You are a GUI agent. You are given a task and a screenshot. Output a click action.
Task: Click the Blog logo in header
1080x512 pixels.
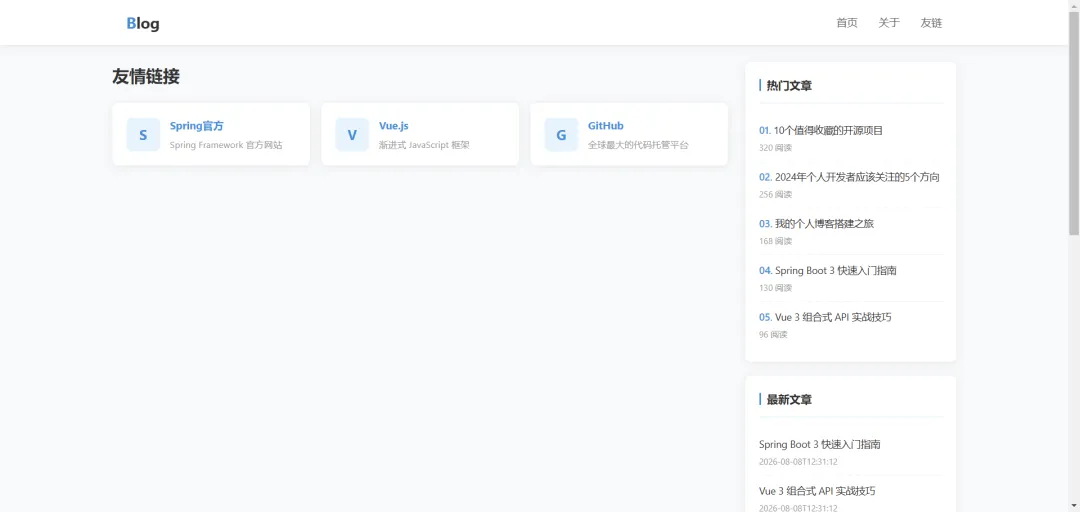(x=143, y=23)
